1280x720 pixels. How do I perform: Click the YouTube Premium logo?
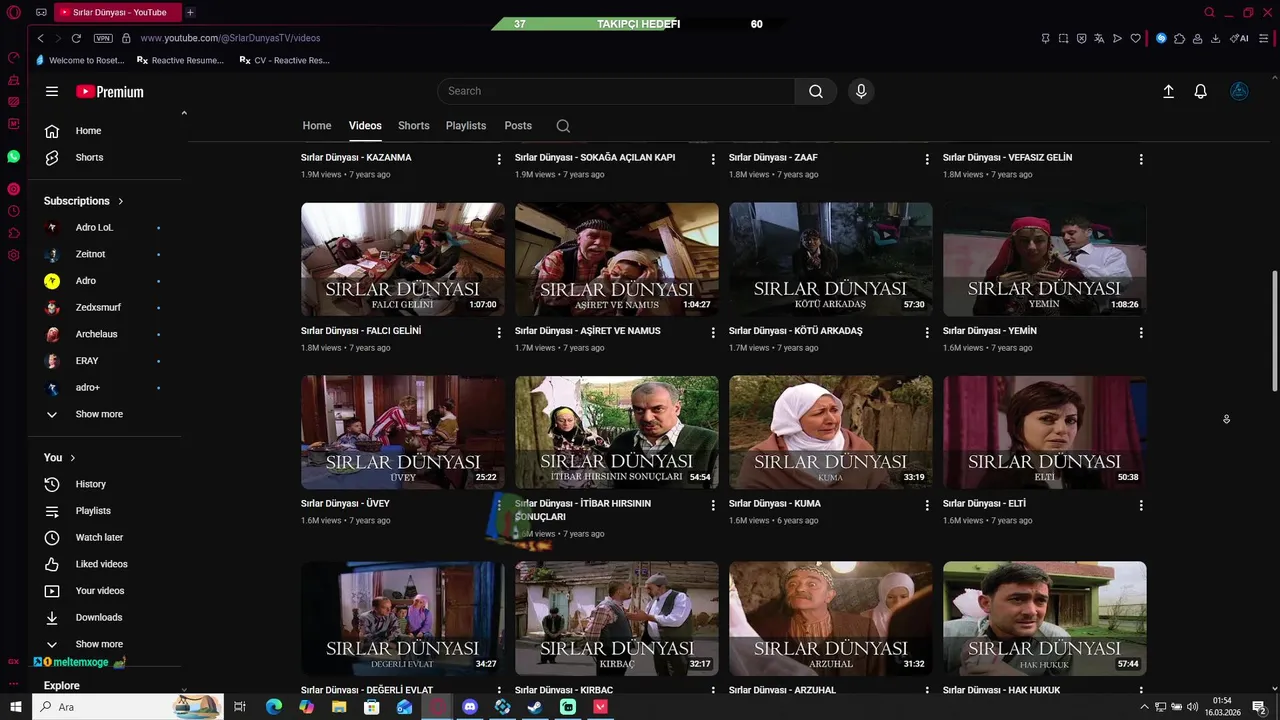(x=110, y=91)
